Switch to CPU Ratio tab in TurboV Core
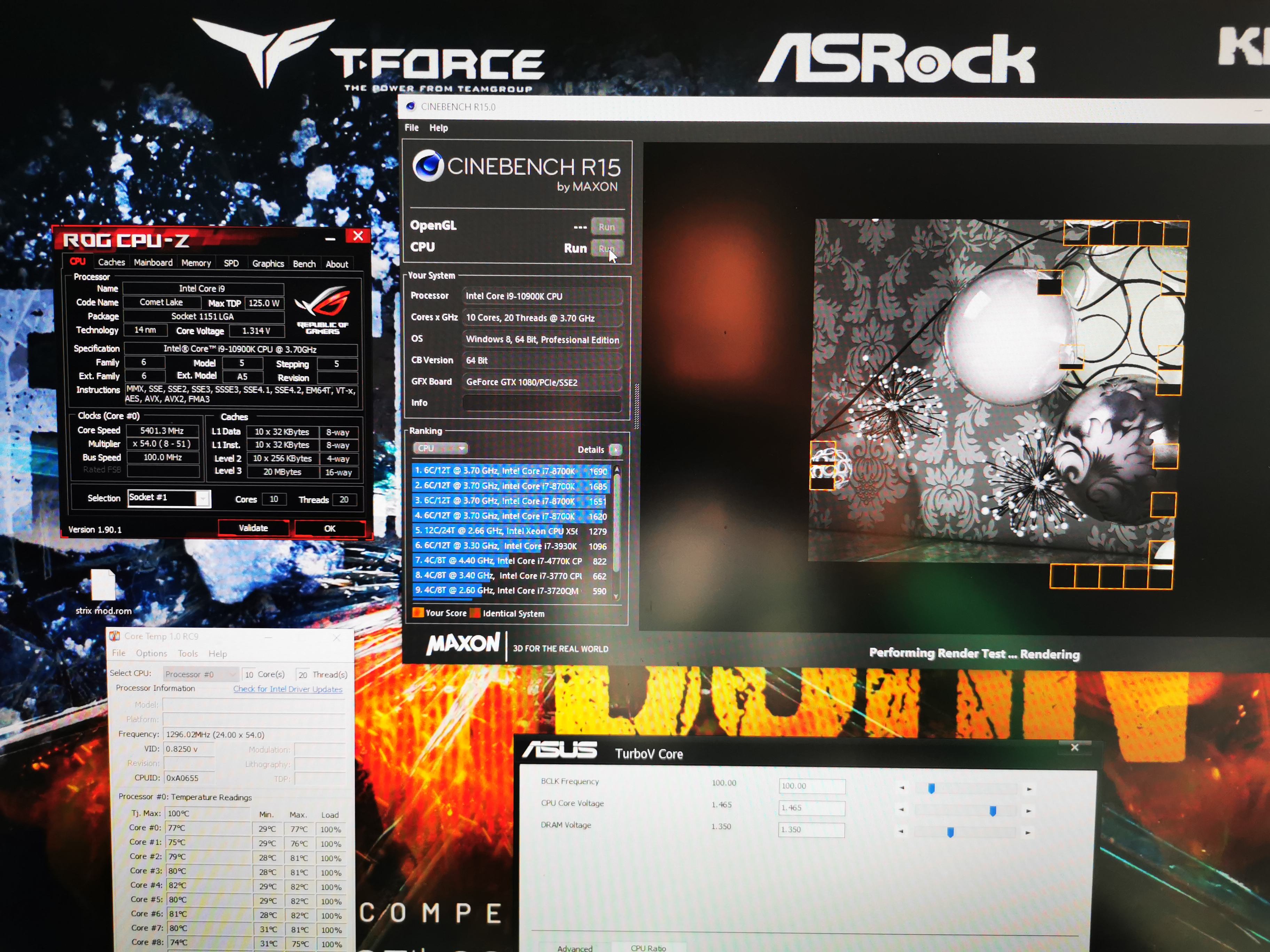The height and width of the screenshot is (952, 1270). click(x=648, y=947)
